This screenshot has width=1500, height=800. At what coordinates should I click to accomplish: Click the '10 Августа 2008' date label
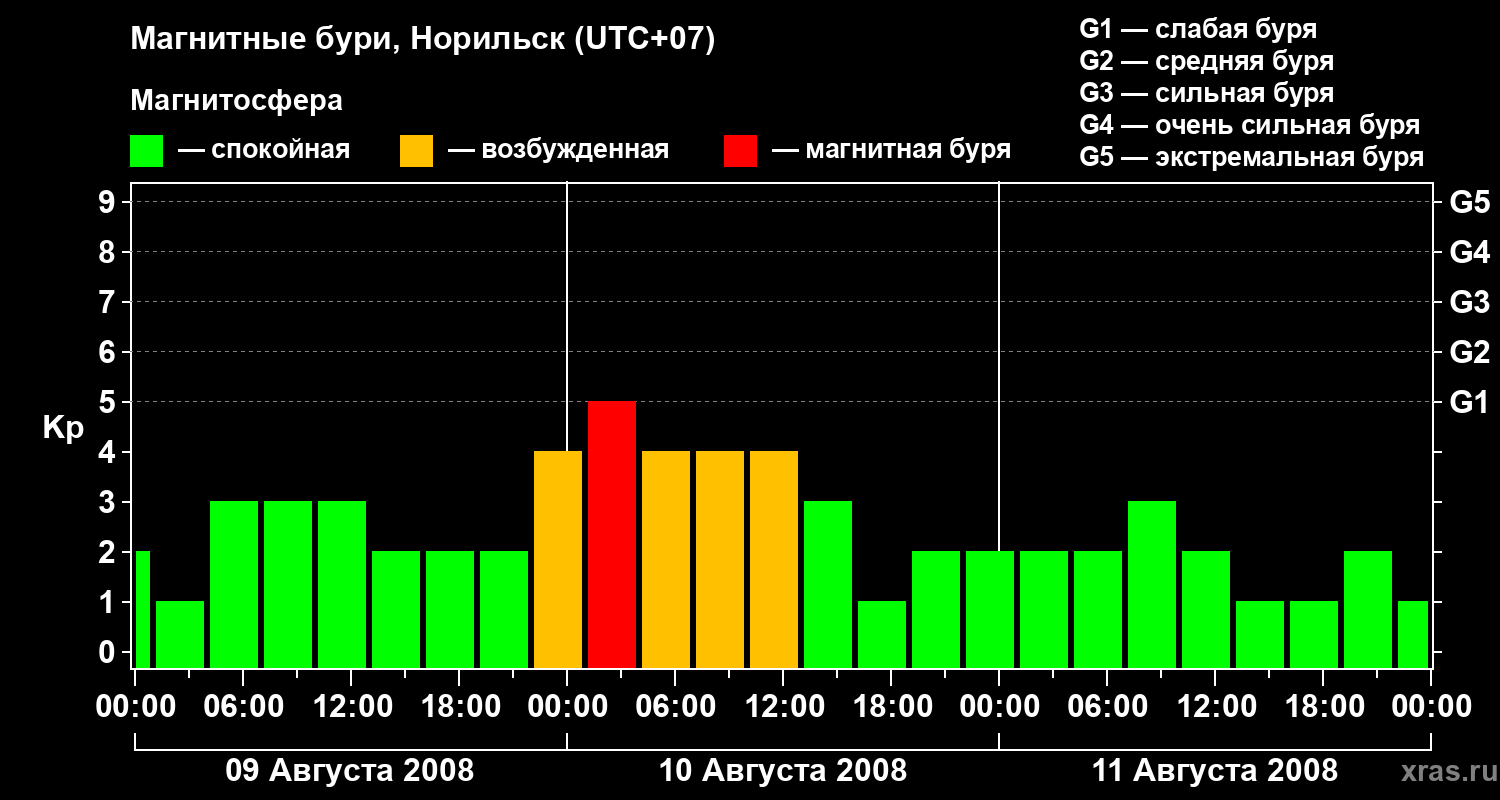coord(783,771)
